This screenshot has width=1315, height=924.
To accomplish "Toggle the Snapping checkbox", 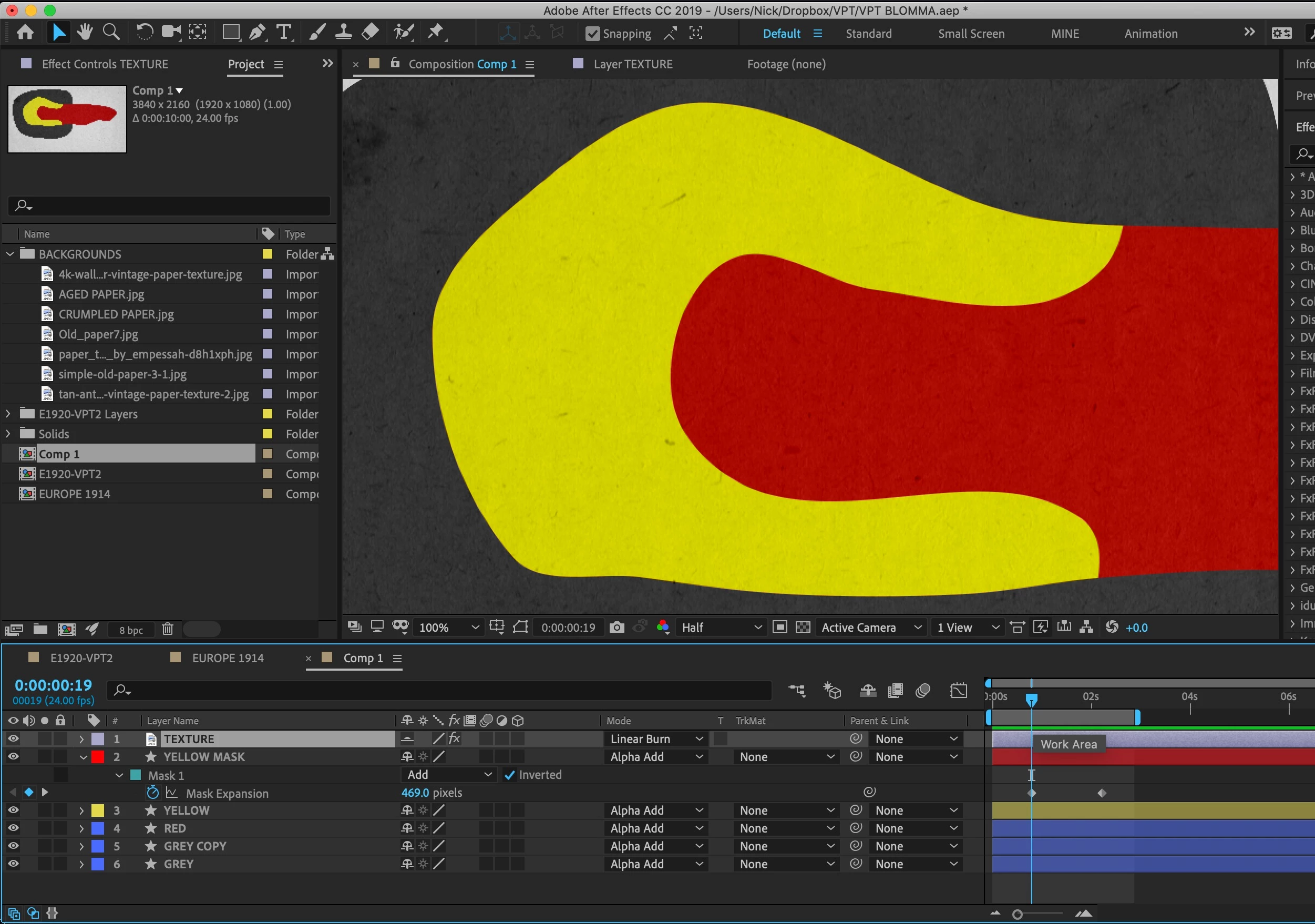I will click(x=593, y=34).
